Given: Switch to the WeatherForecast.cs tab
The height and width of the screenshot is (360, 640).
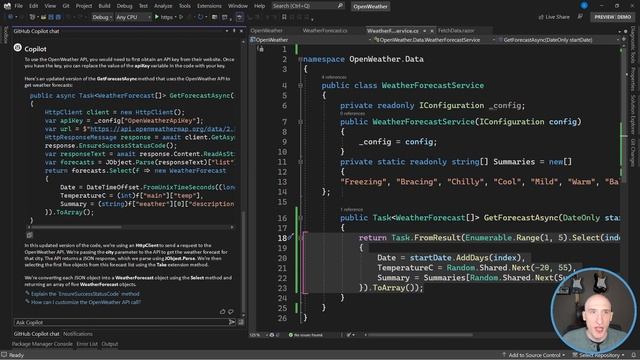Looking at the screenshot, I should point(325,31).
